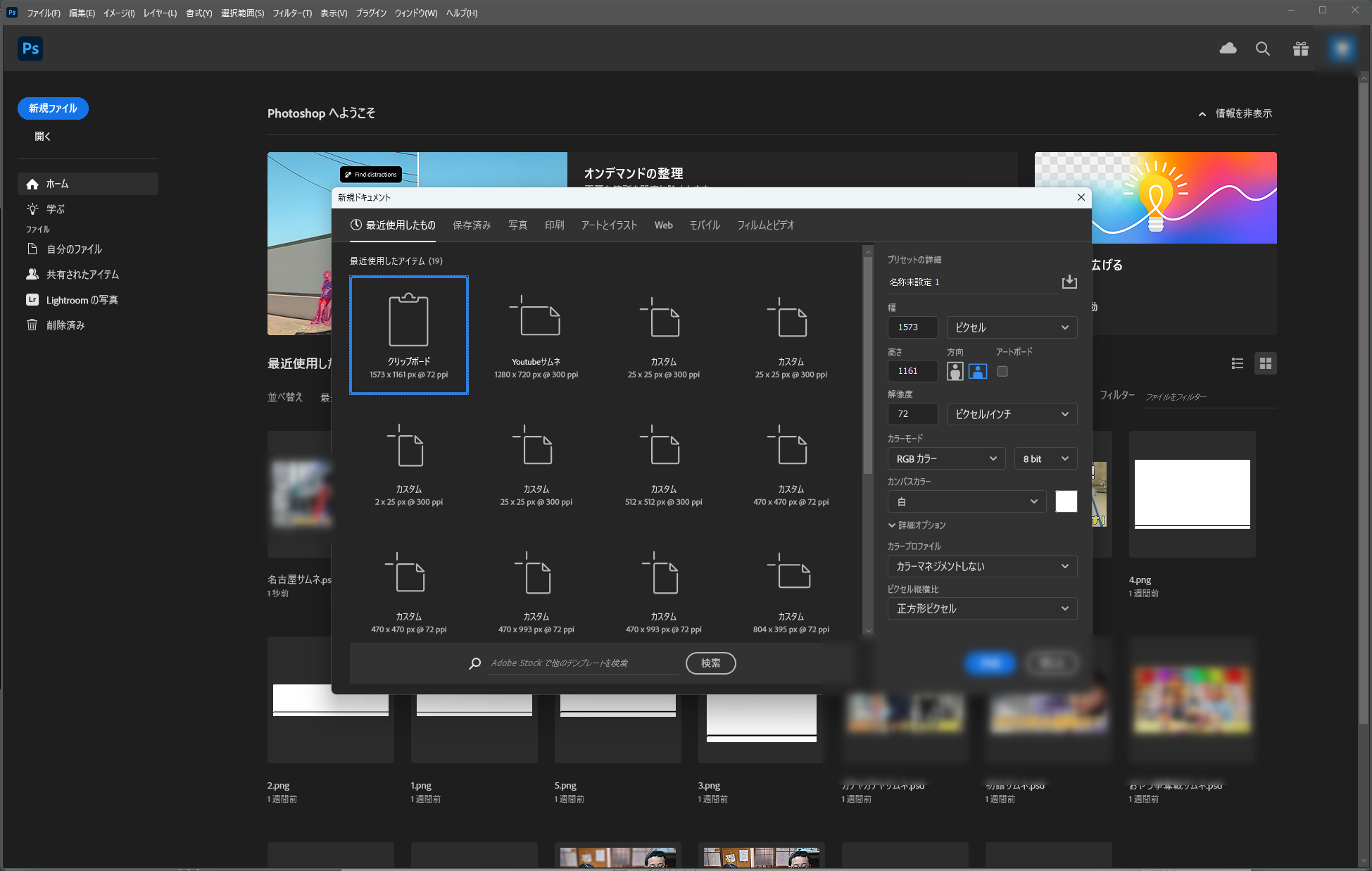
Task: Collapse welcome info with 情報を非表示
Action: pos(1235,113)
